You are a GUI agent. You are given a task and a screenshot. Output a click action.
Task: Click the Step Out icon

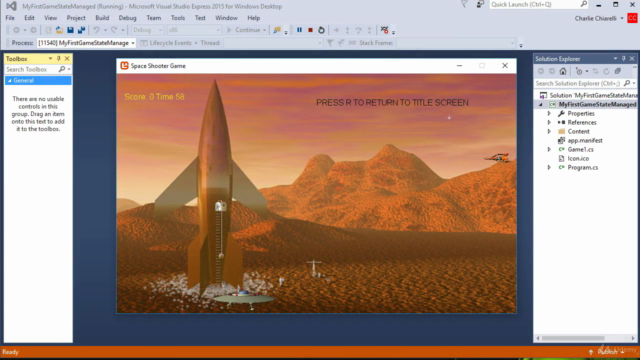[369, 30]
